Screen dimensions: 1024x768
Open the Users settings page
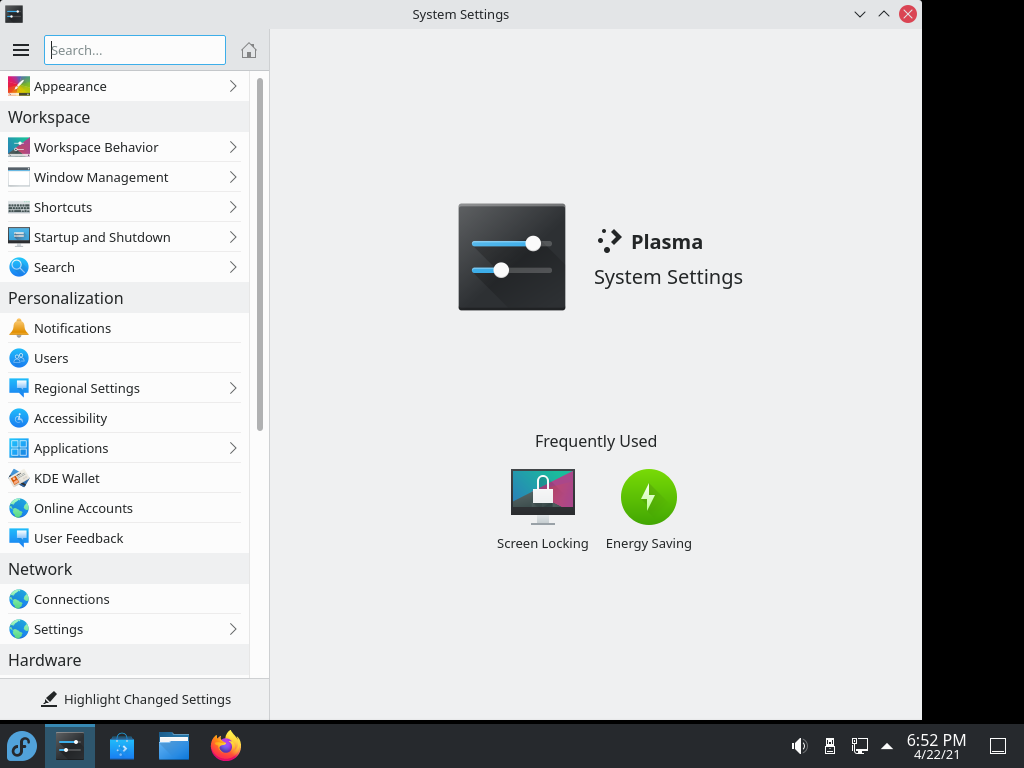[124, 358]
